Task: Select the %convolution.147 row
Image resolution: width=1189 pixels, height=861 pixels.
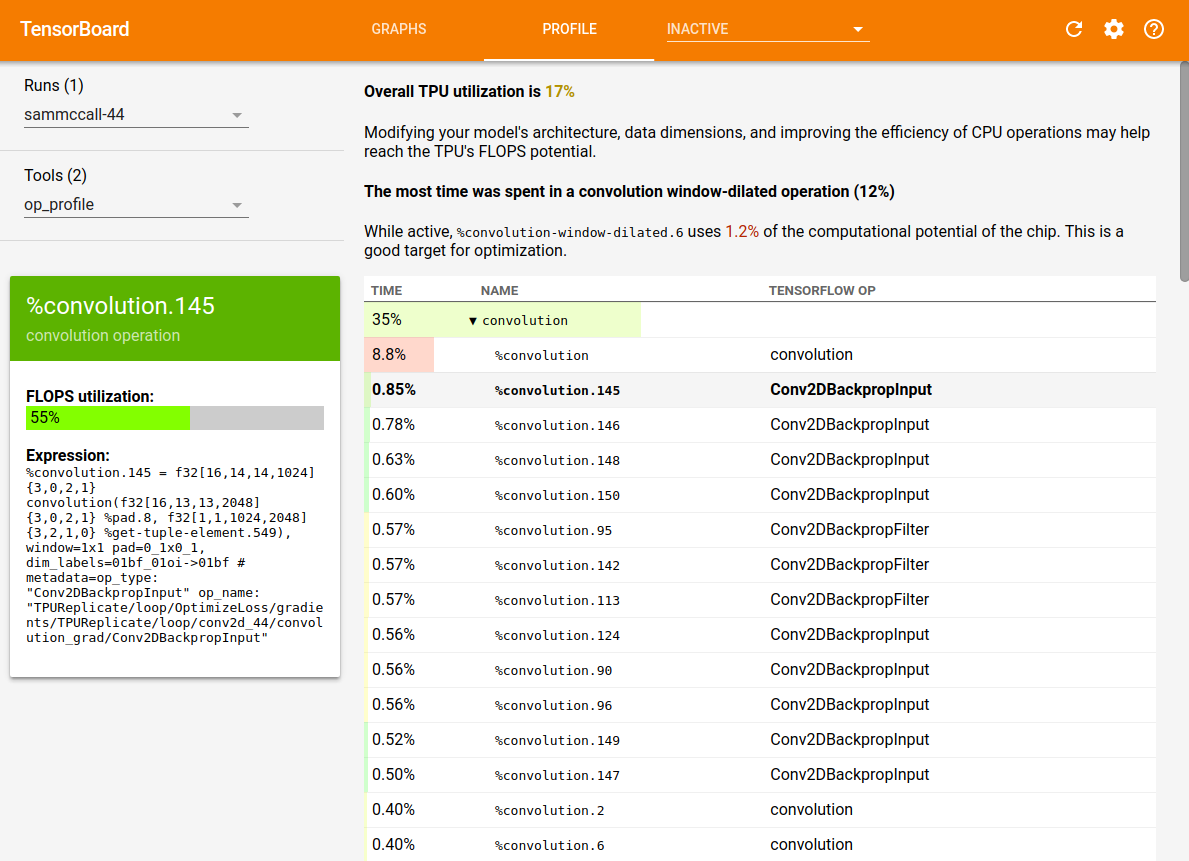Action: click(x=760, y=774)
